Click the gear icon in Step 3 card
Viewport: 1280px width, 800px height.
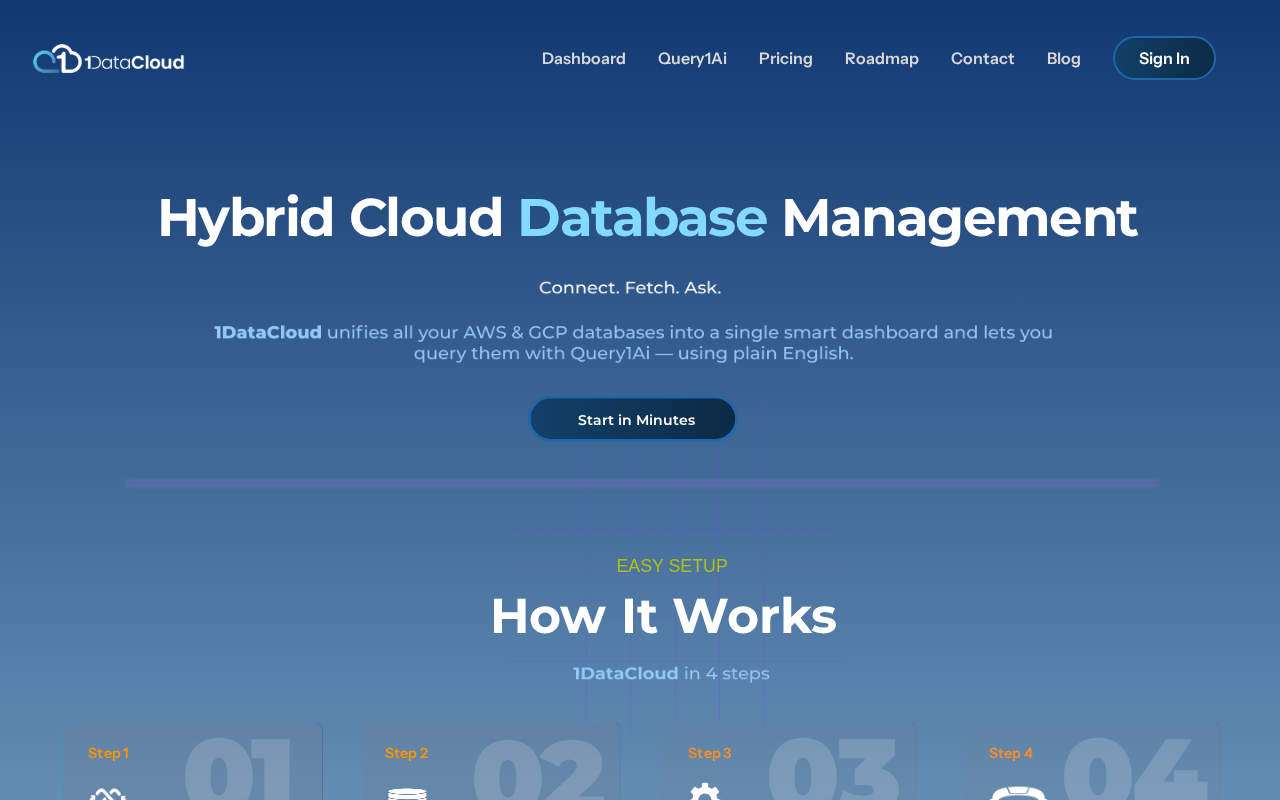coord(705,792)
